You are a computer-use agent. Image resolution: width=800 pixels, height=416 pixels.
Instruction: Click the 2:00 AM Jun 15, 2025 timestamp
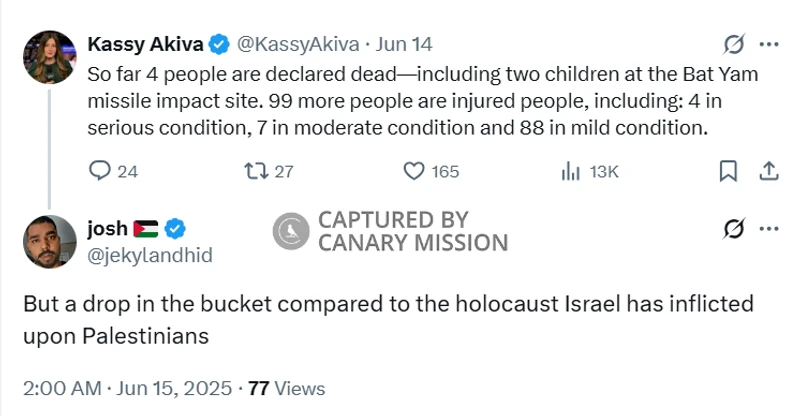coord(127,388)
